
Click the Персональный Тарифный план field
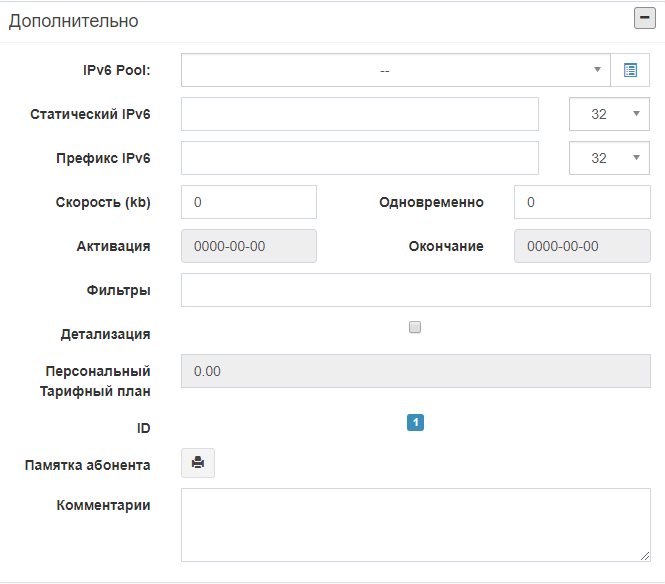coord(416,371)
